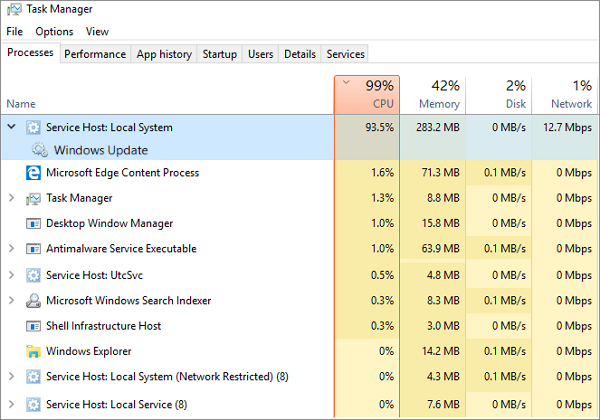This screenshot has width=600, height=420.
Task: Open the File menu
Action: pos(15,31)
